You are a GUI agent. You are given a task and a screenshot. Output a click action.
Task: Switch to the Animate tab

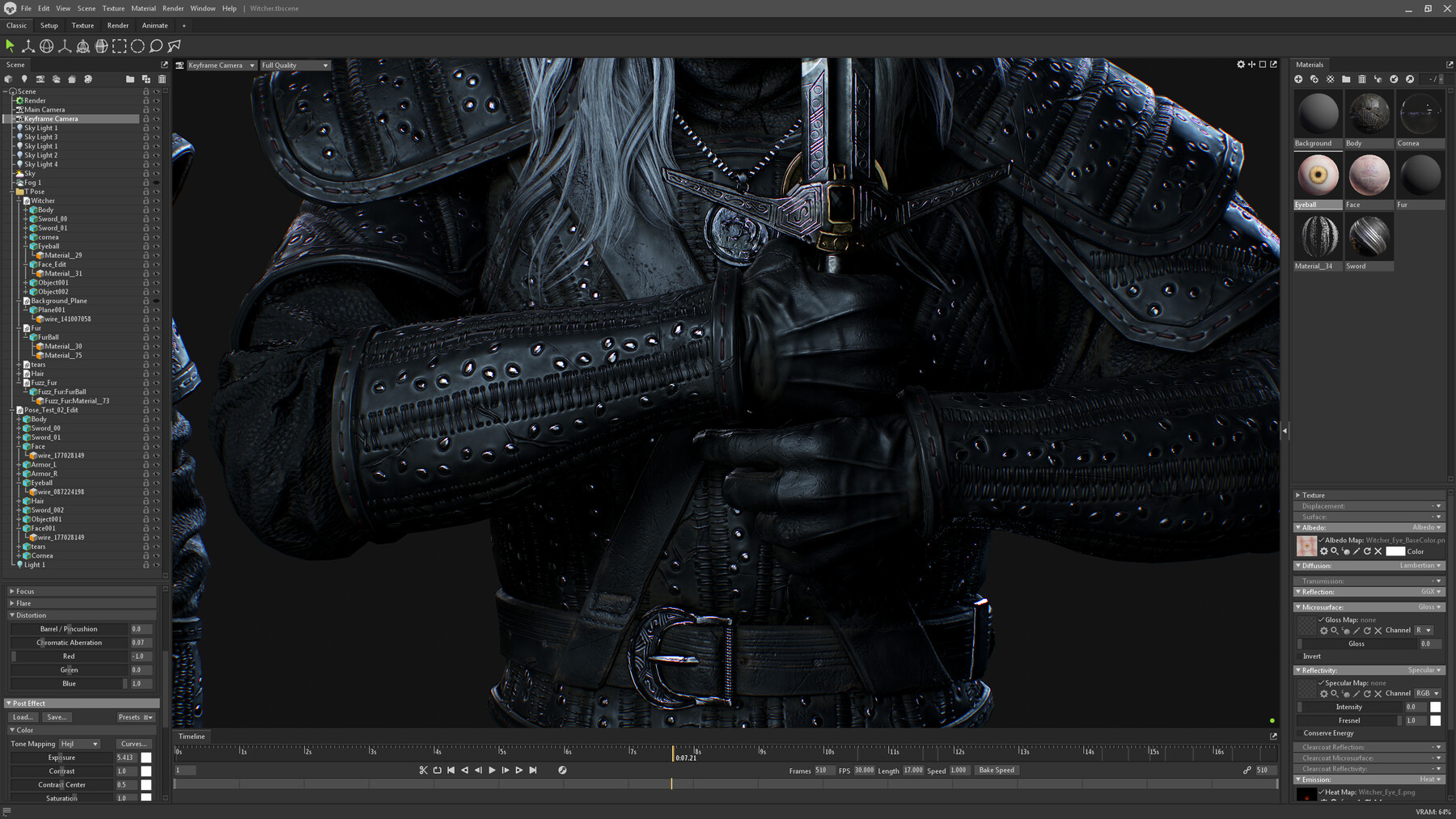(154, 25)
